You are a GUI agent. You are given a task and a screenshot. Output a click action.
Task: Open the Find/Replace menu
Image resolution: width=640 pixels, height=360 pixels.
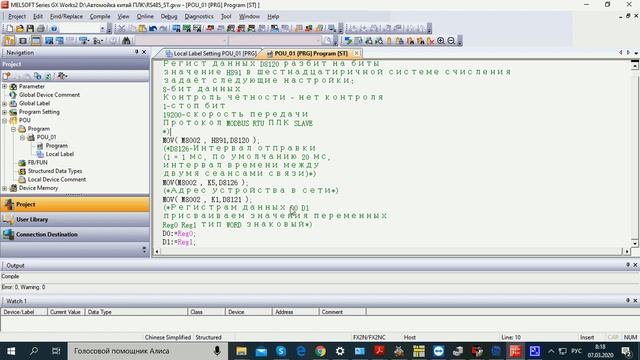tap(66, 16)
